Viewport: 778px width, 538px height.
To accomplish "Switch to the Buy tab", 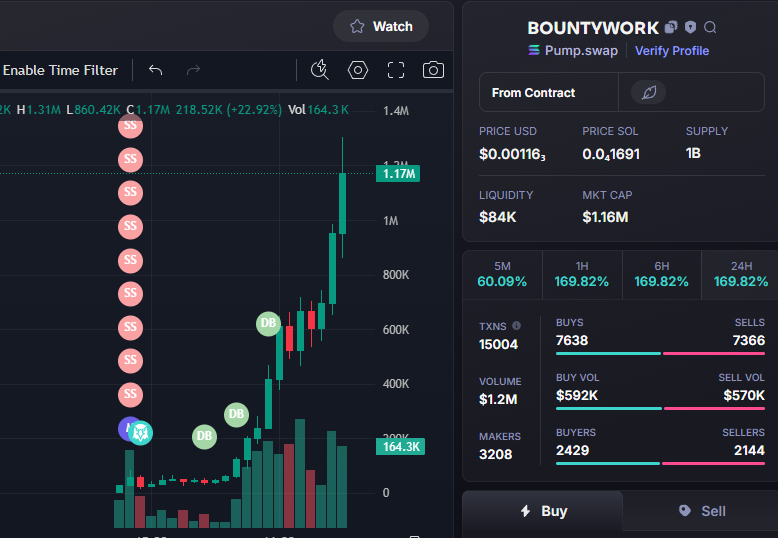I will tap(543, 511).
